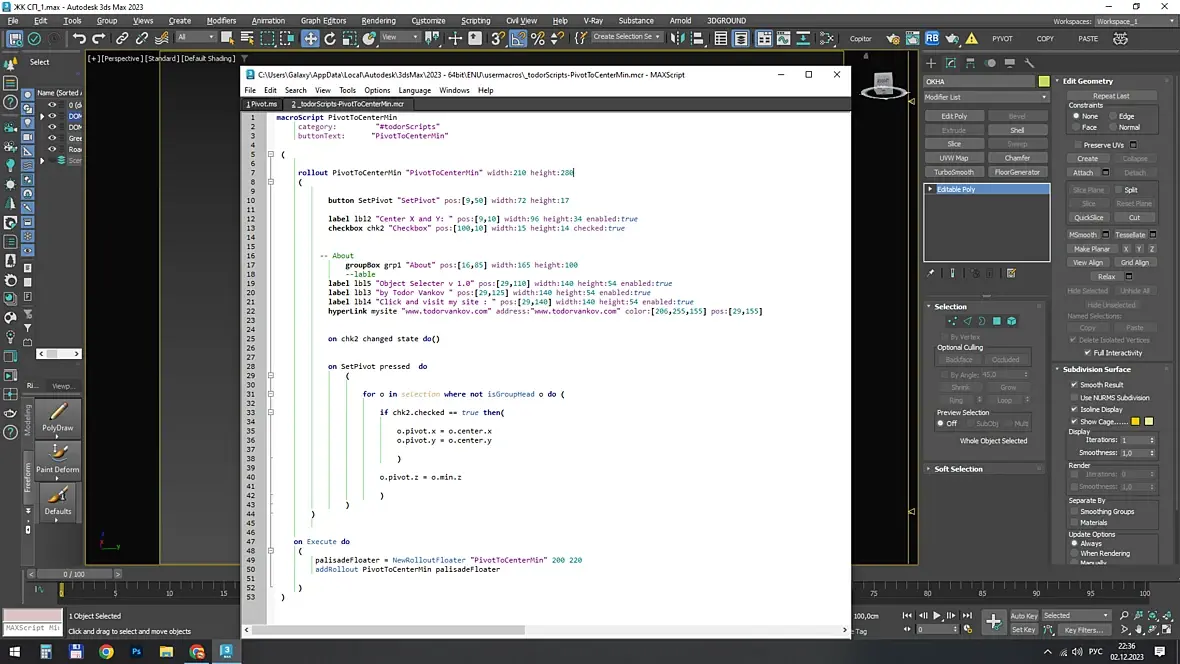Switch to the Pivot.ms editor tab
The width and height of the screenshot is (1180, 664).
pyautogui.click(x=262, y=104)
